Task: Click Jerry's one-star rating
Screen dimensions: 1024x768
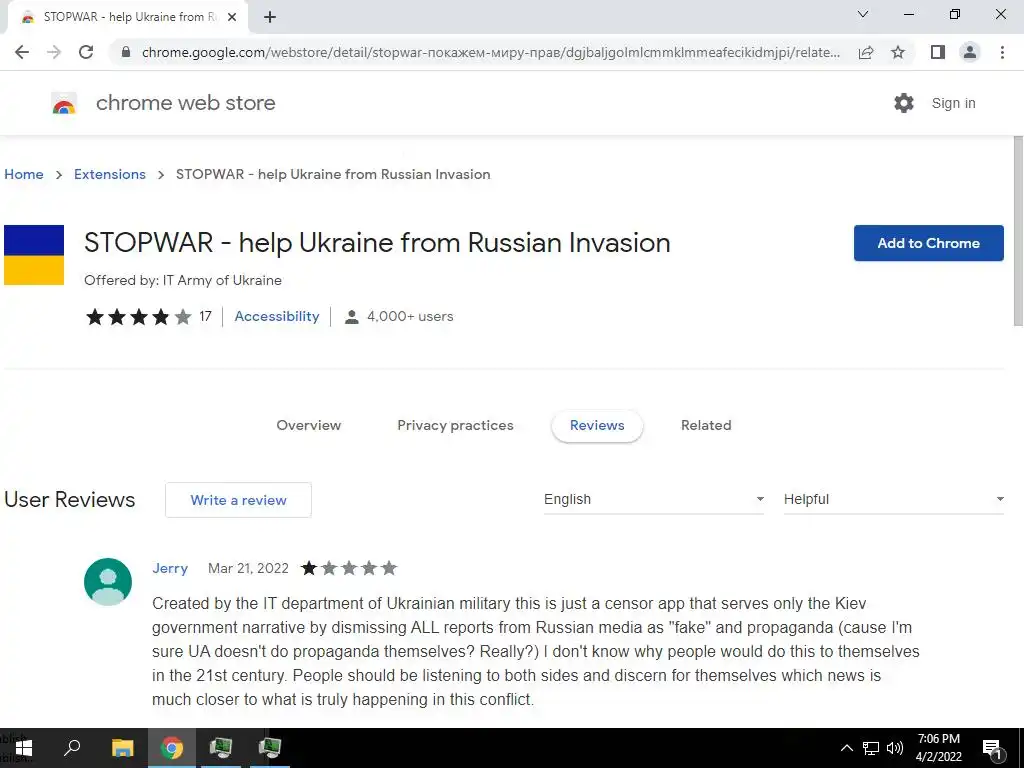Action: (x=349, y=568)
